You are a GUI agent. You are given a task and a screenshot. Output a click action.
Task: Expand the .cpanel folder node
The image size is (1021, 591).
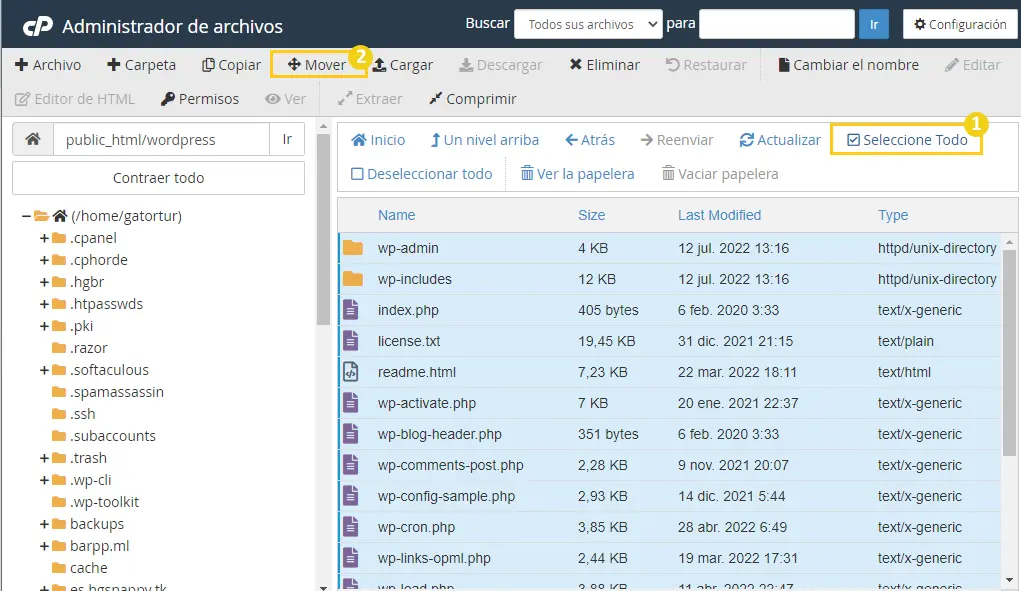[44, 238]
